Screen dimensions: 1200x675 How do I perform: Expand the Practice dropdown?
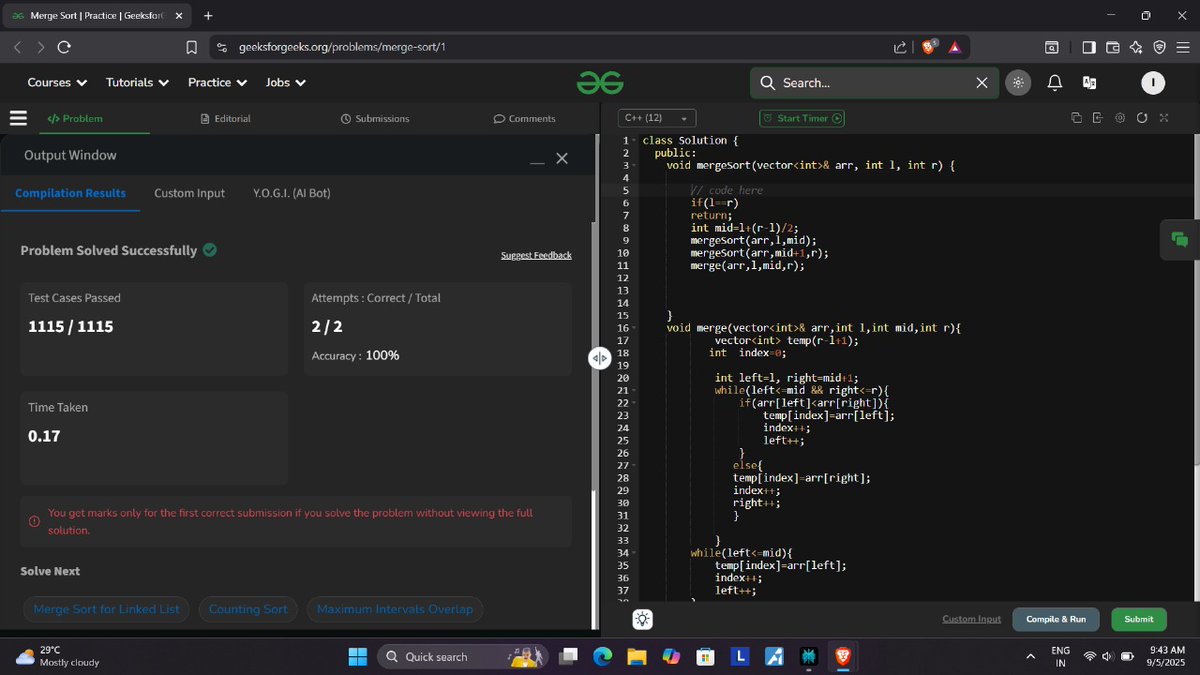[x=218, y=83]
